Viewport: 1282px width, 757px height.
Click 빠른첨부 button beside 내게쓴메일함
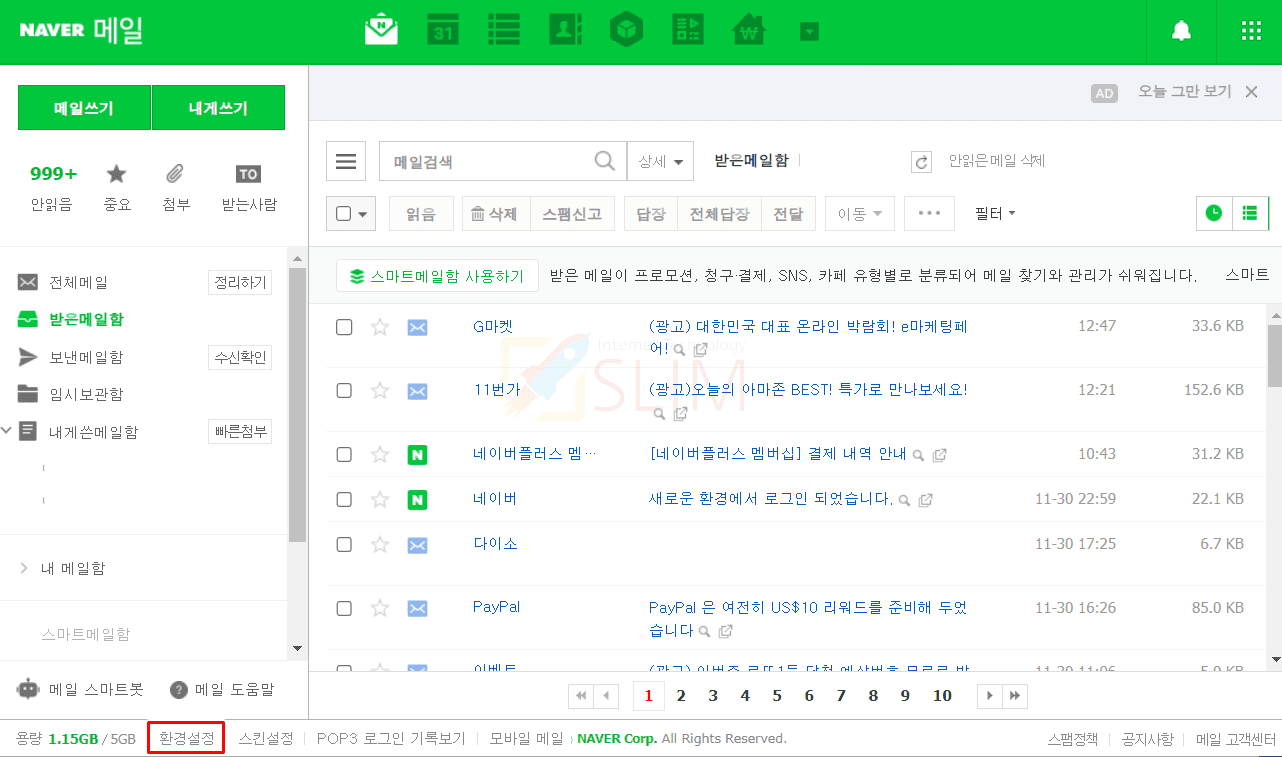coord(240,431)
